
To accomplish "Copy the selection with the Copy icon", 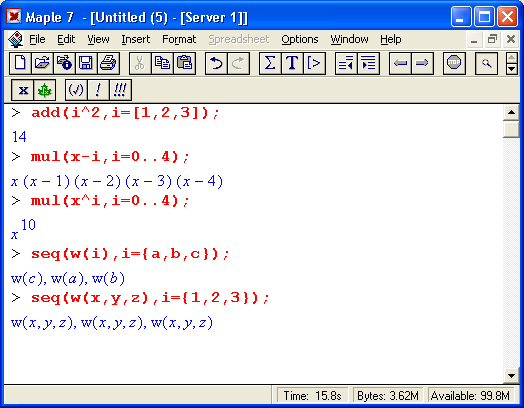I will coord(162,63).
